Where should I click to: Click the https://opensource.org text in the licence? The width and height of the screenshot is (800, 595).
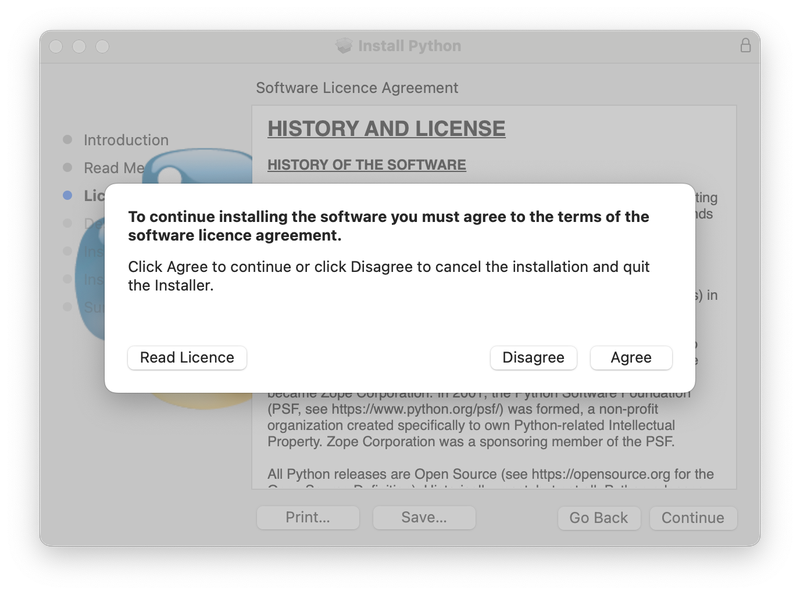(x=601, y=474)
